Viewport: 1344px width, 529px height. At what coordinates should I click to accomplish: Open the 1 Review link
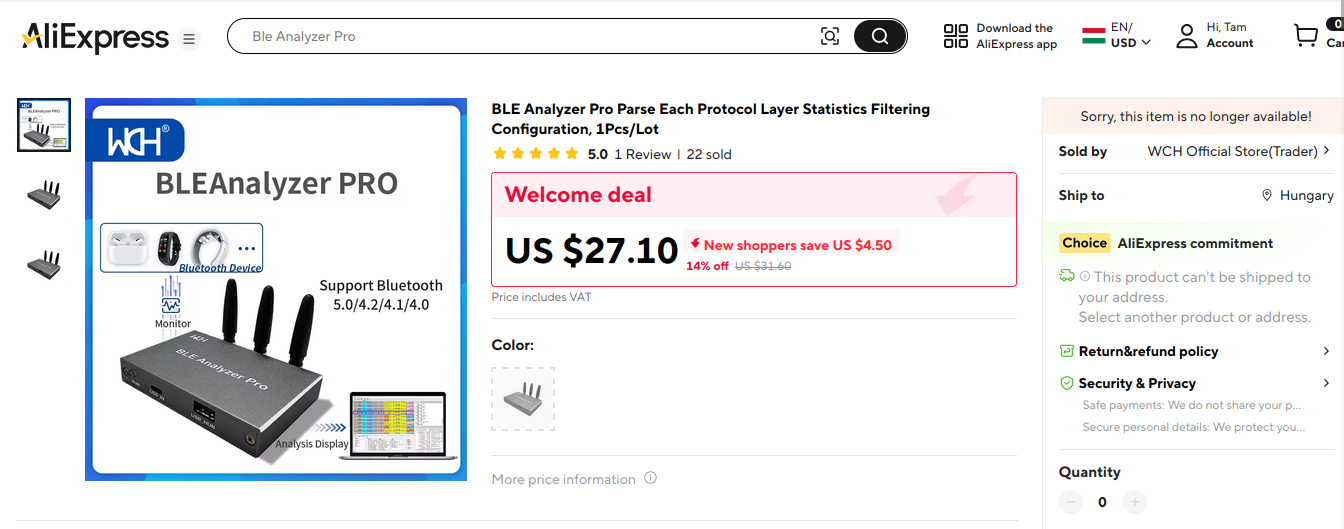[x=642, y=155]
